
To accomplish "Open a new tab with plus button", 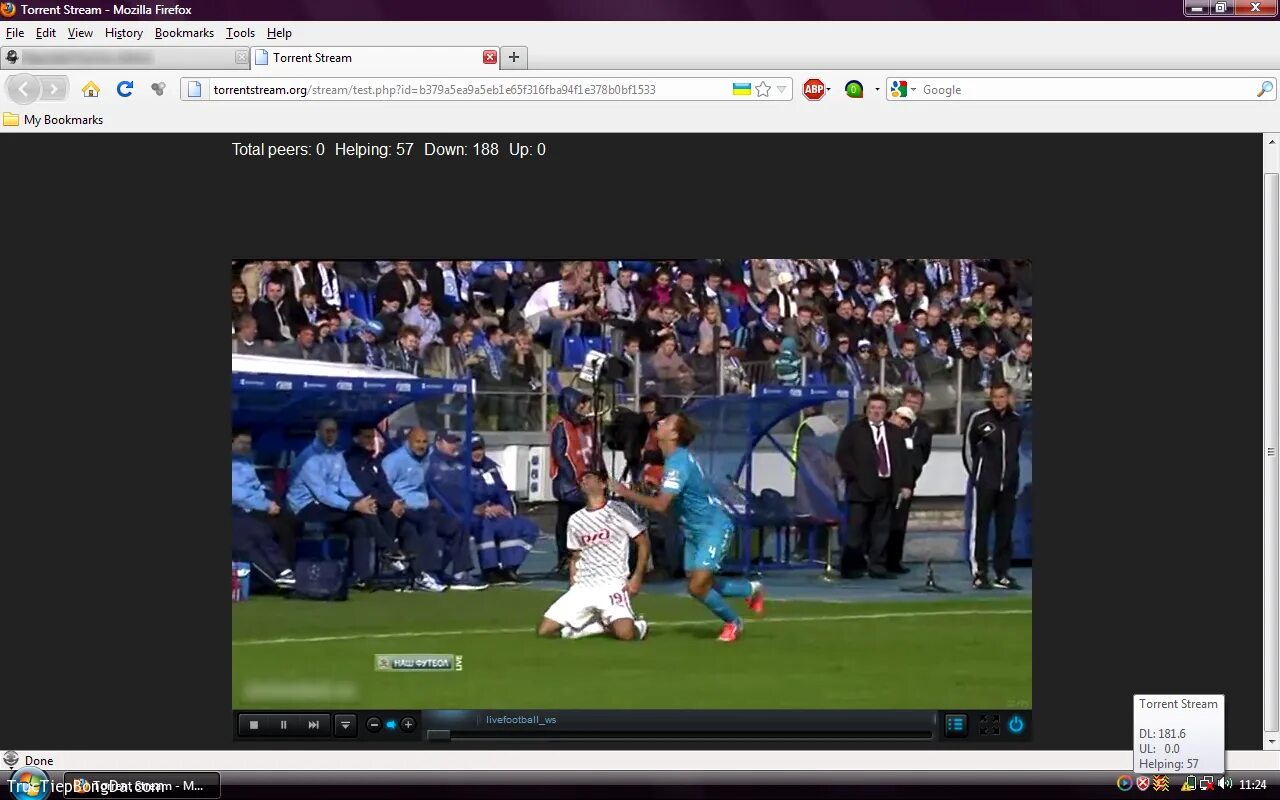I will pyautogui.click(x=514, y=57).
